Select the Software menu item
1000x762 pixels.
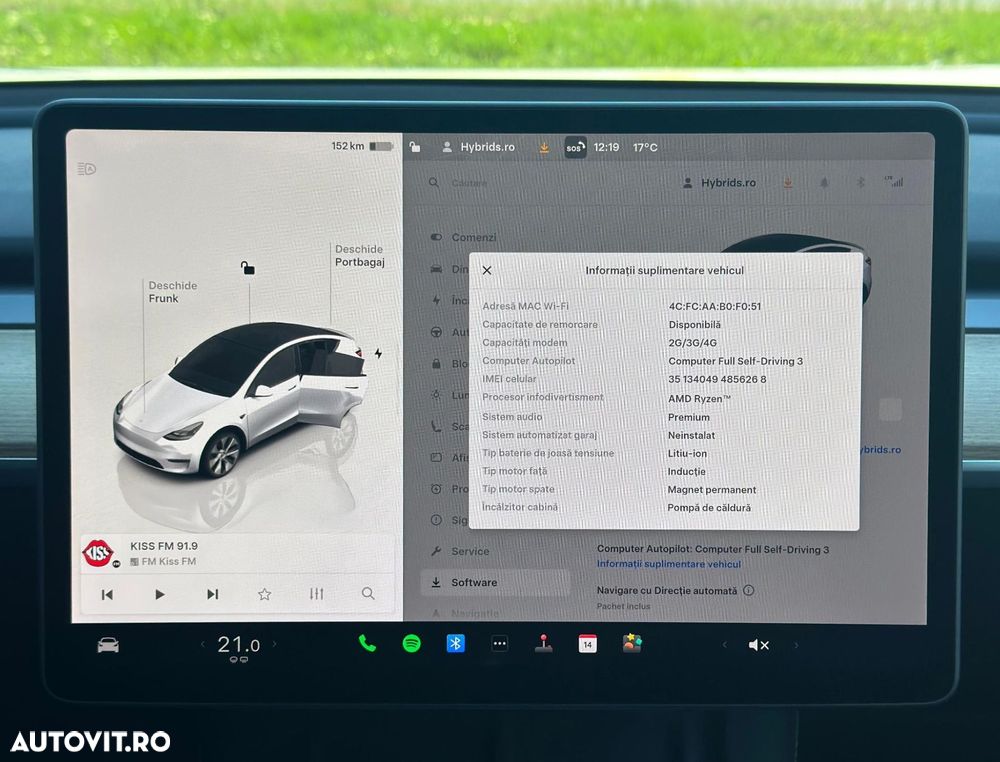(495, 583)
